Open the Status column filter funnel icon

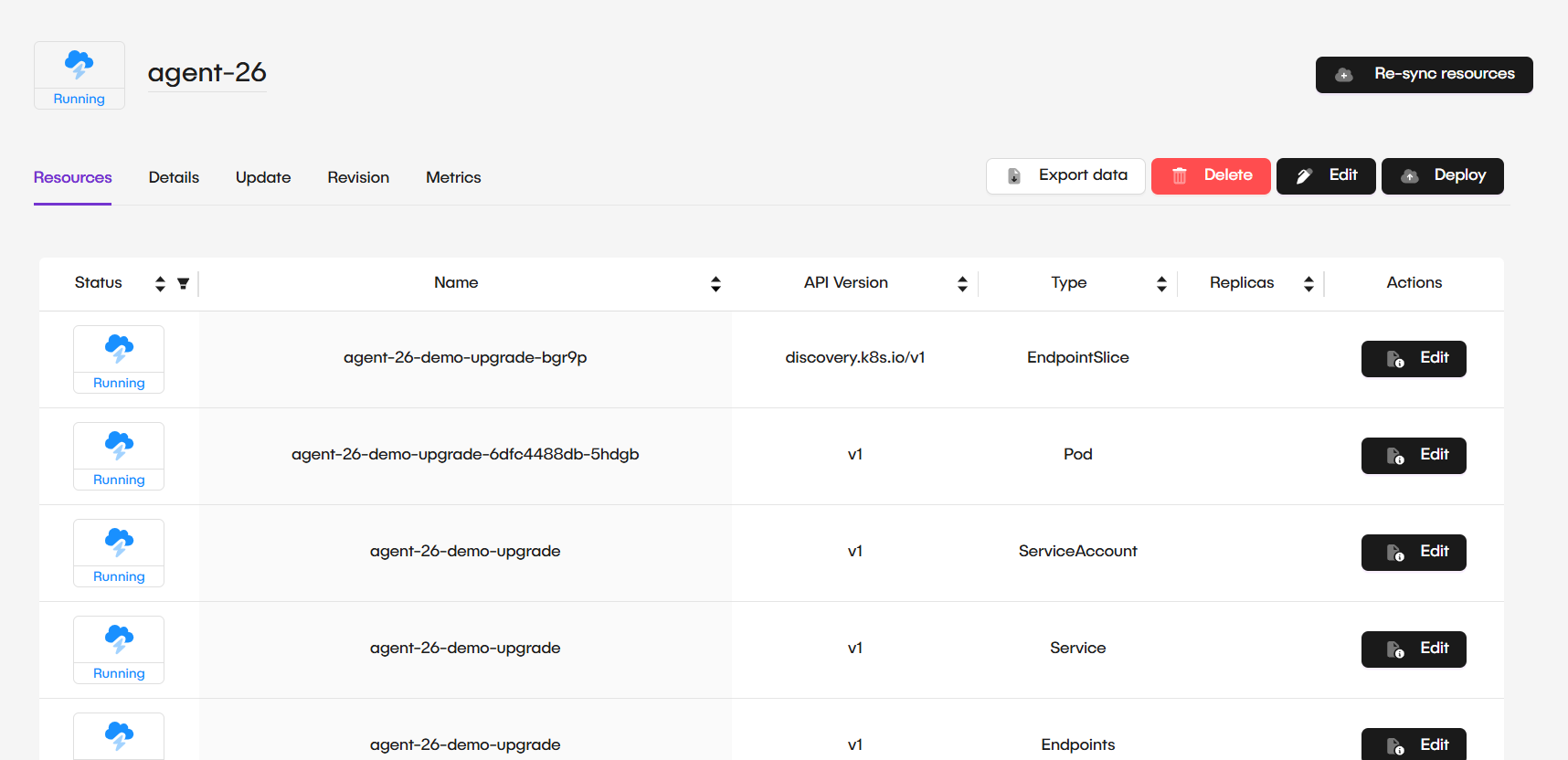183,284
